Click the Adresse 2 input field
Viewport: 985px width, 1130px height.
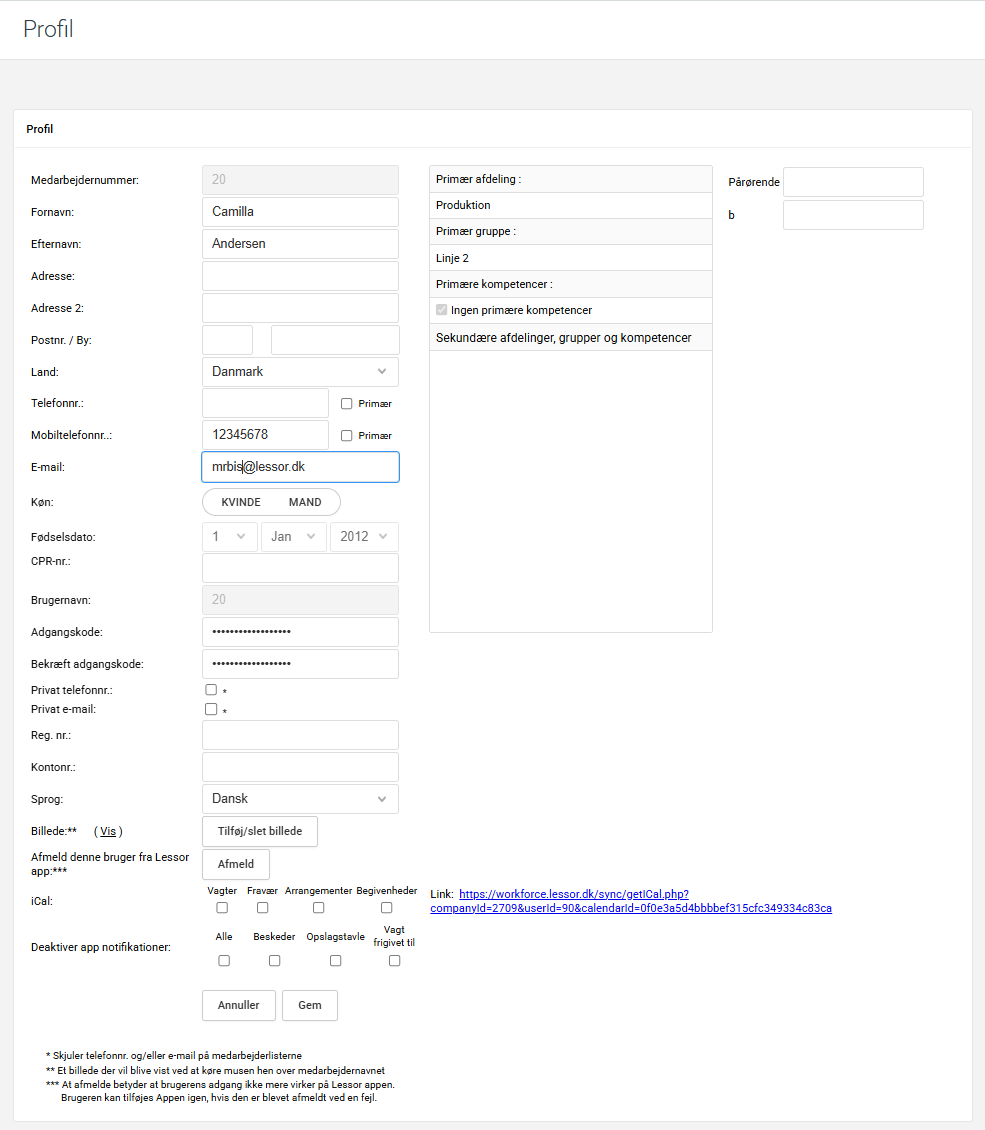(x=300, y=308)
